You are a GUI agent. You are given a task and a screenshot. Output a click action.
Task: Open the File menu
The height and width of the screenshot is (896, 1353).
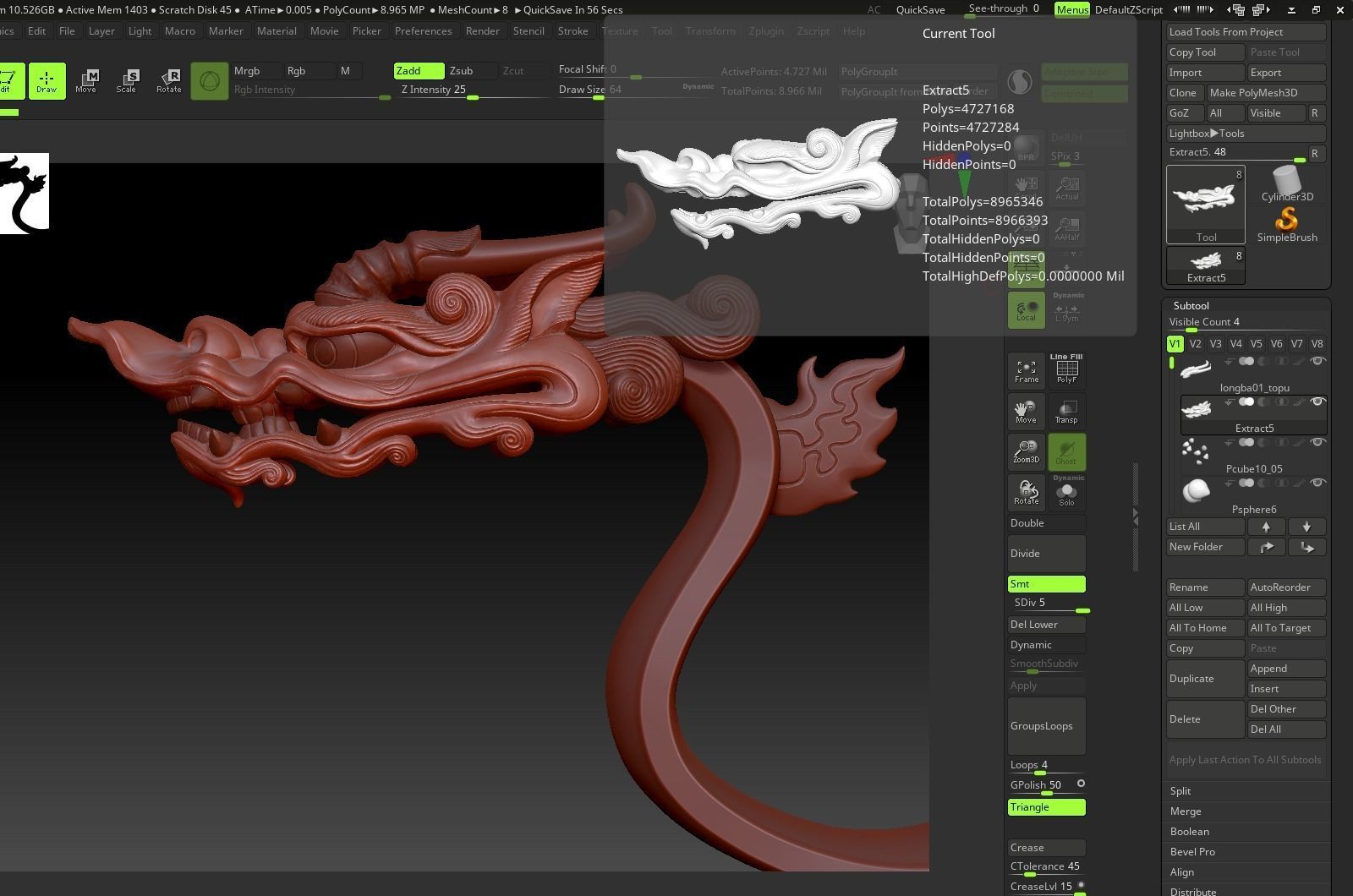coord(67,31)
